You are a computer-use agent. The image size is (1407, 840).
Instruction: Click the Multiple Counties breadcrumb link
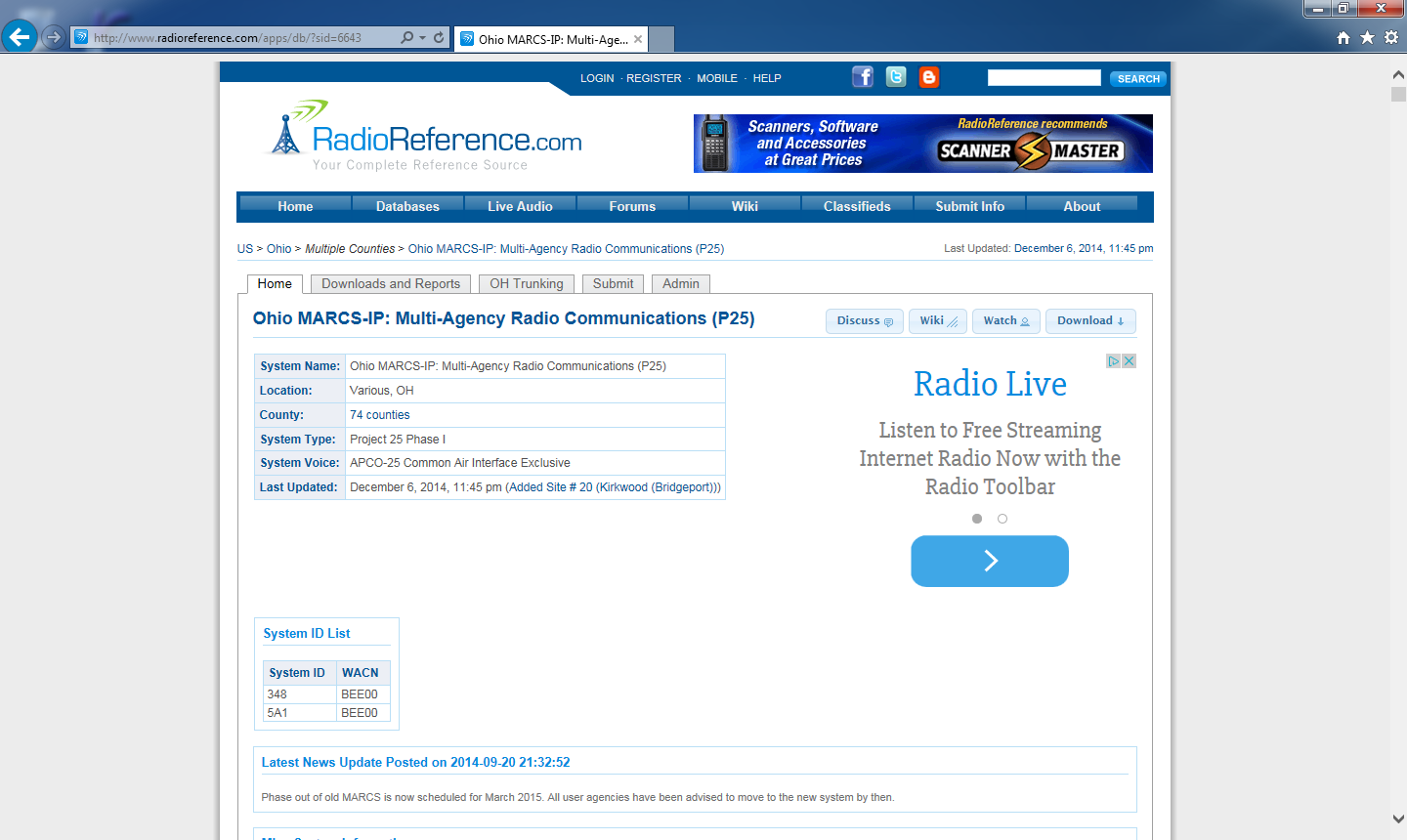[350, 249]
